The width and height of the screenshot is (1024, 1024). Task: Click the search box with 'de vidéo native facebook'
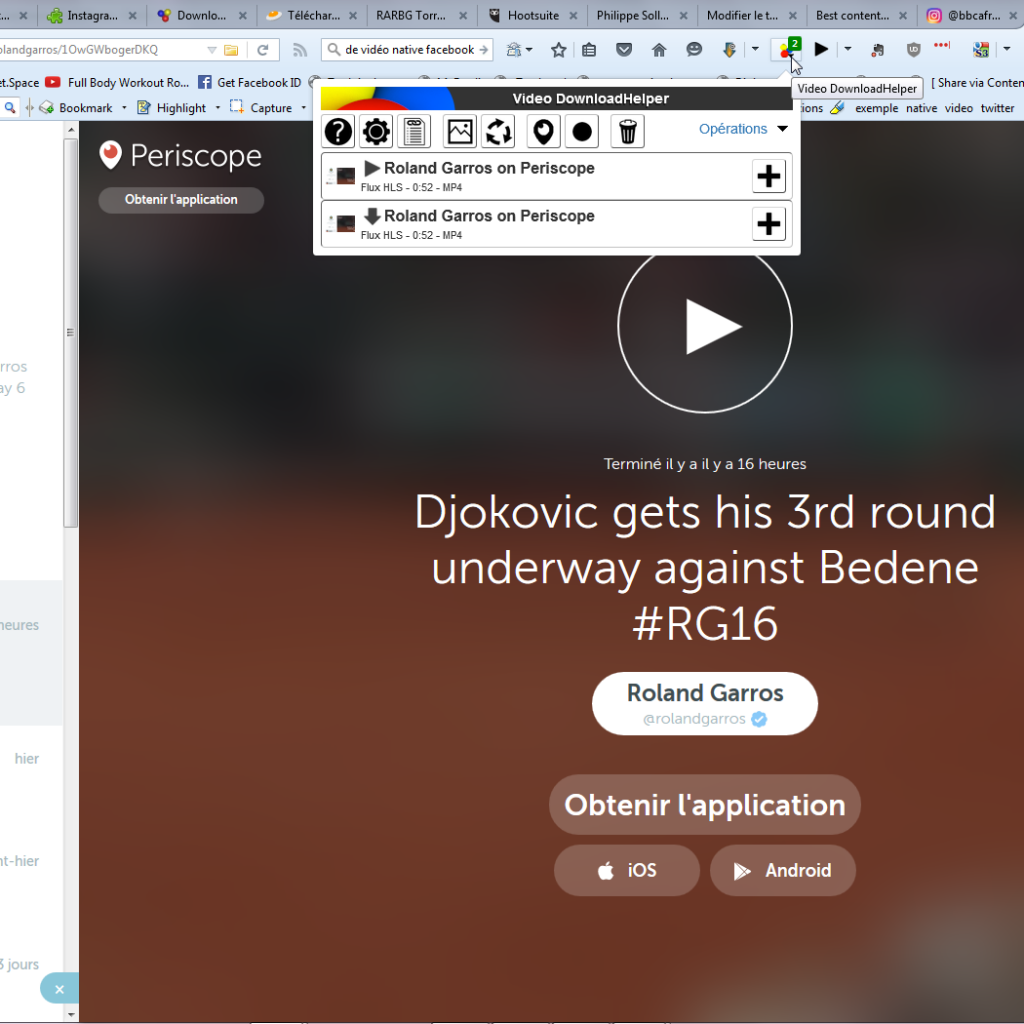408,50
